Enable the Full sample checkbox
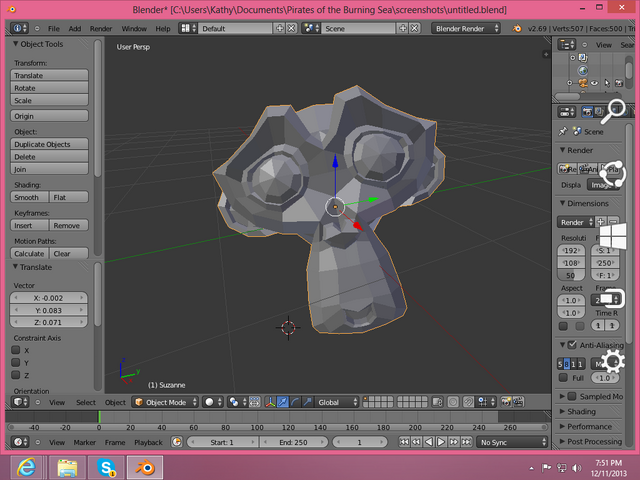 (x=563, y=378)
